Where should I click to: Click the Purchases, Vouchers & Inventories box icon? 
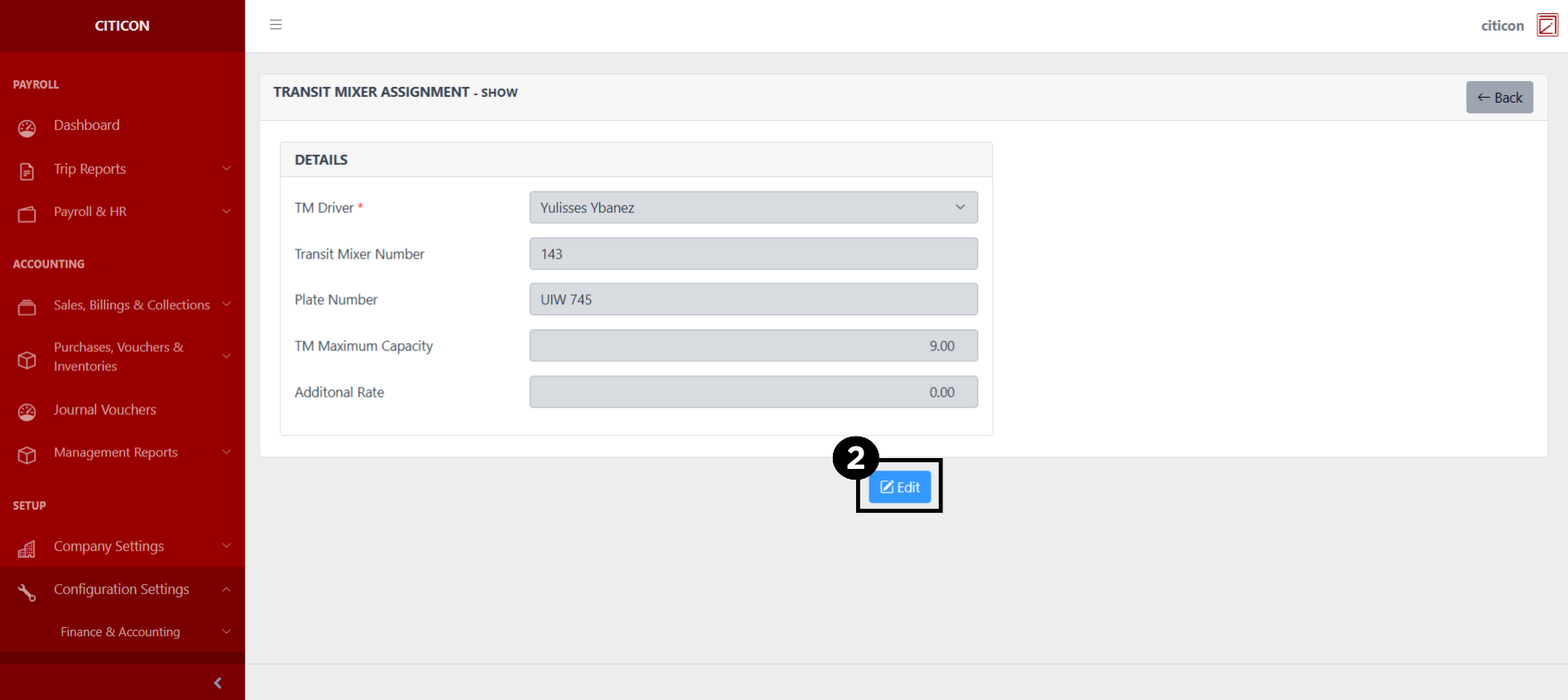(x=27, y=360)
